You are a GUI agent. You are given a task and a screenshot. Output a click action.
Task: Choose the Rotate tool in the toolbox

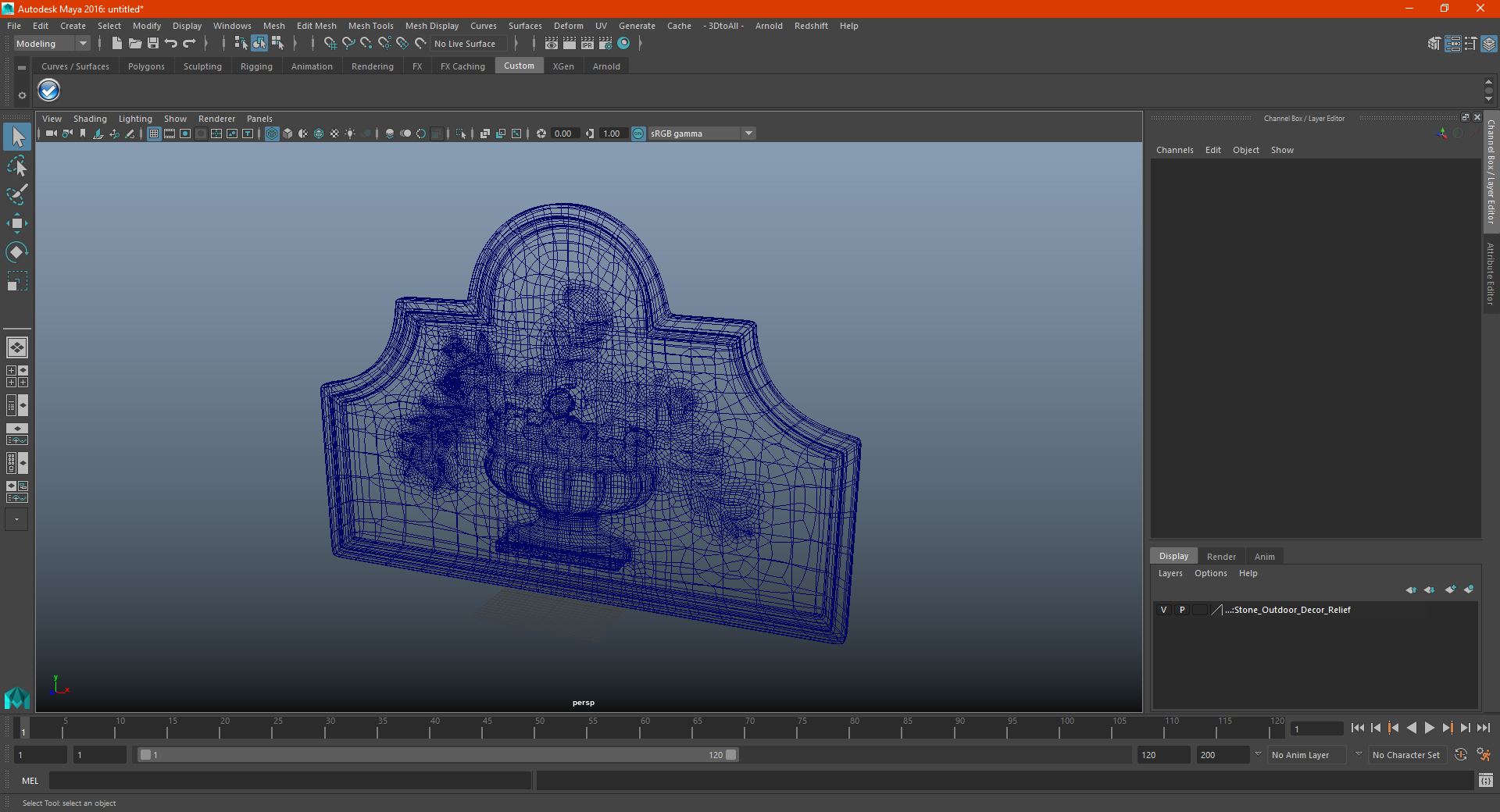click(17, 251)
